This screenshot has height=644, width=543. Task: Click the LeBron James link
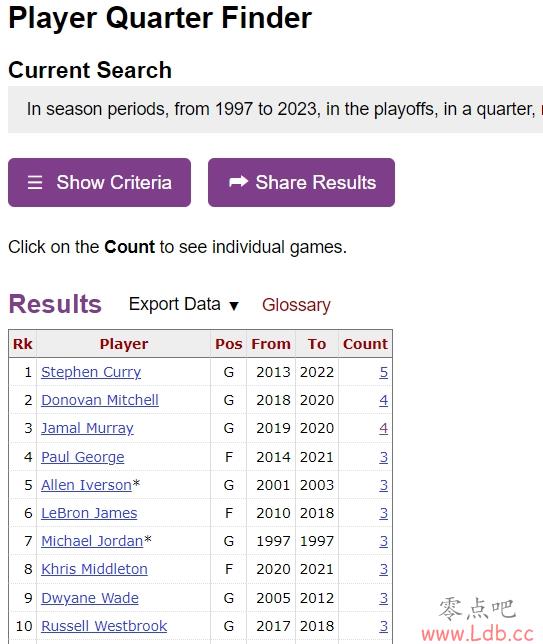pyautogui.click(x=89, y=513)
